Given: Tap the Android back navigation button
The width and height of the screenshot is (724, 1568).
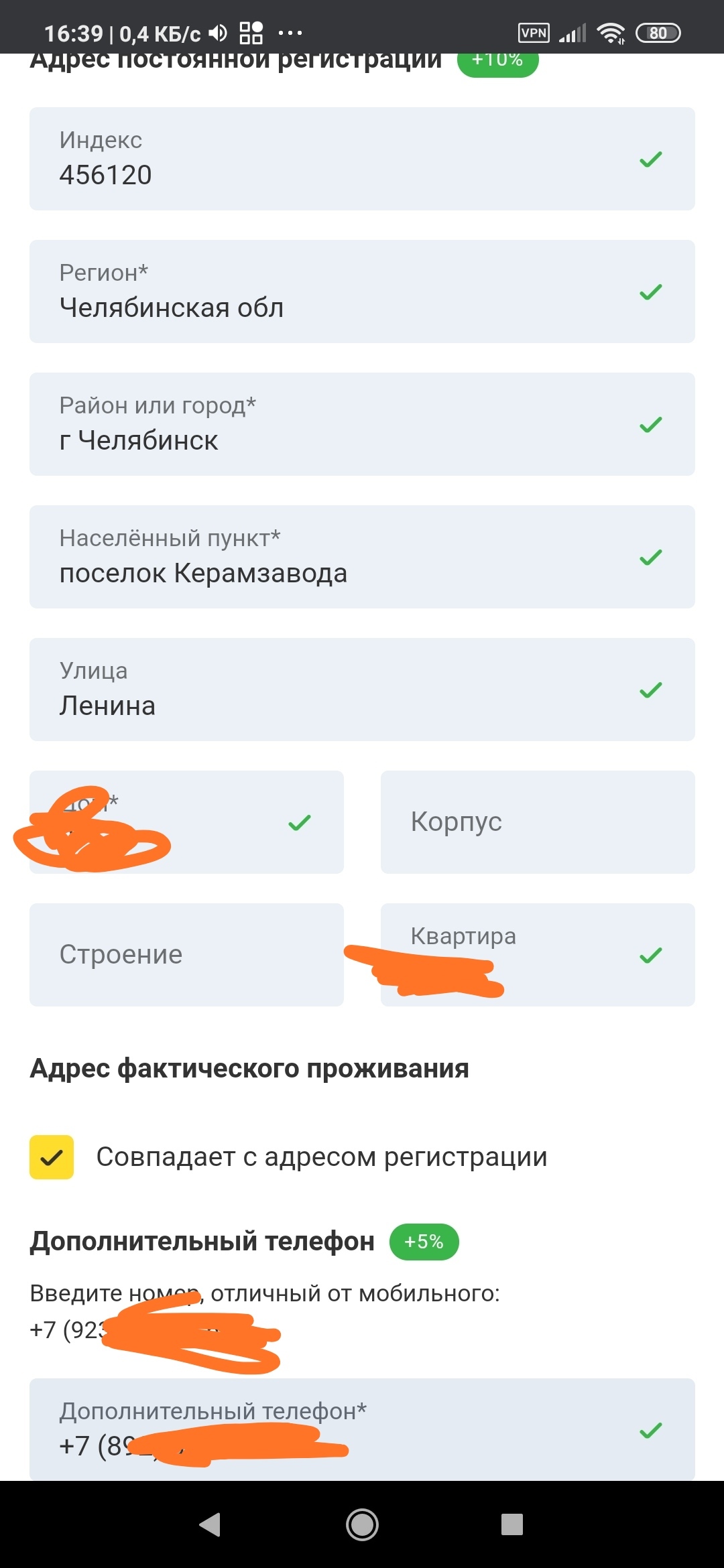Looking at the screenshot, I should pos(210,1524).
